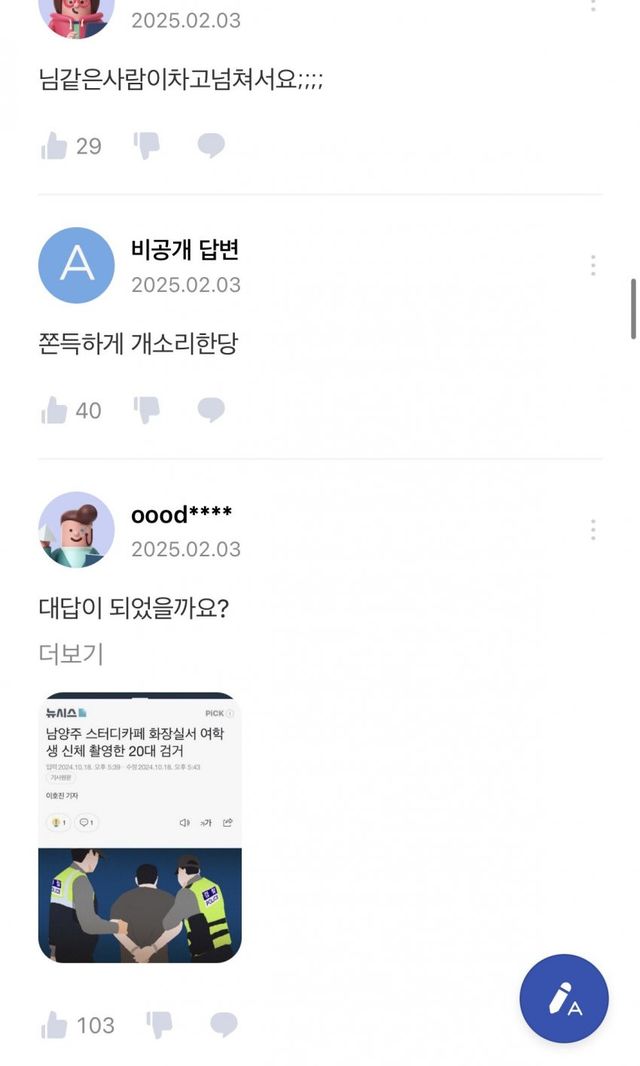Tap the 비공개 답변 avatar with letter A

[x=76, y=265]
